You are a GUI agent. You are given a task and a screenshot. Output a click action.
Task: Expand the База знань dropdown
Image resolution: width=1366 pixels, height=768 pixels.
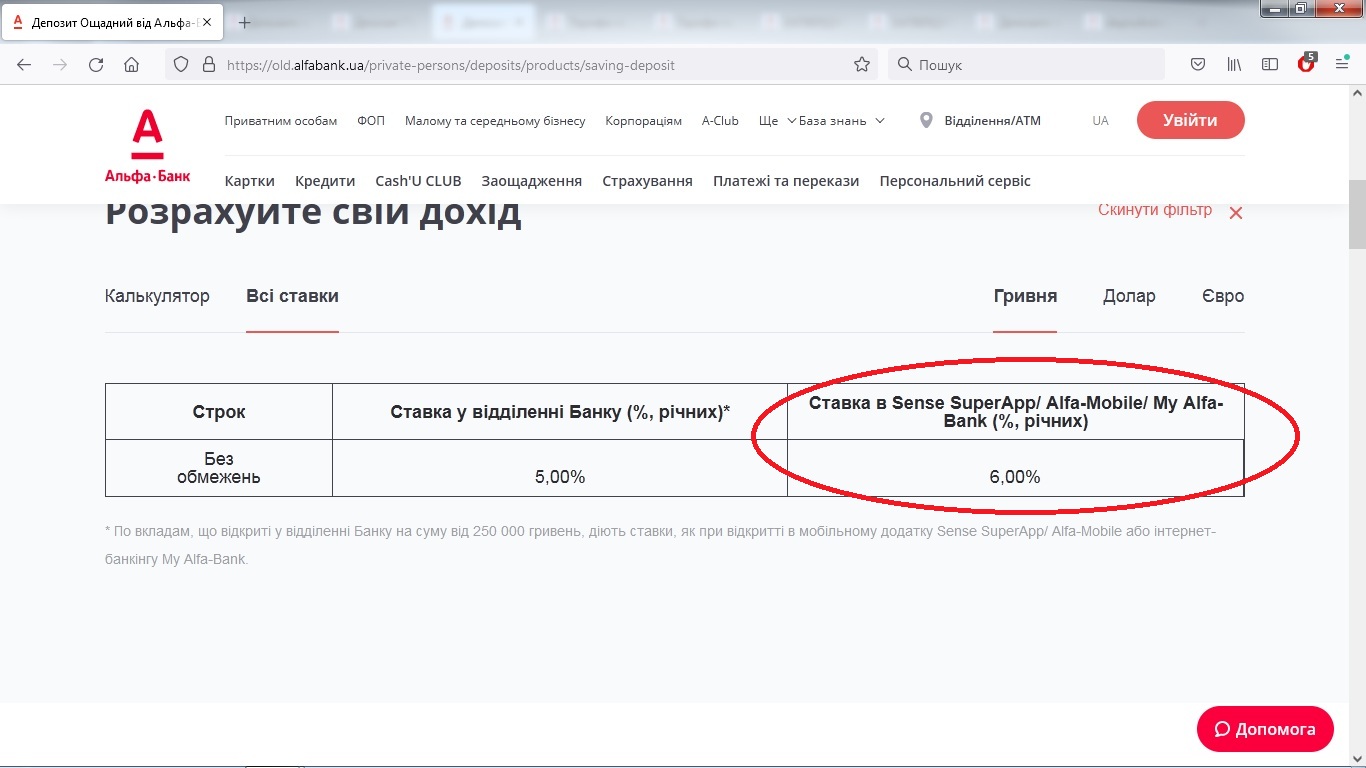[841, 121]
